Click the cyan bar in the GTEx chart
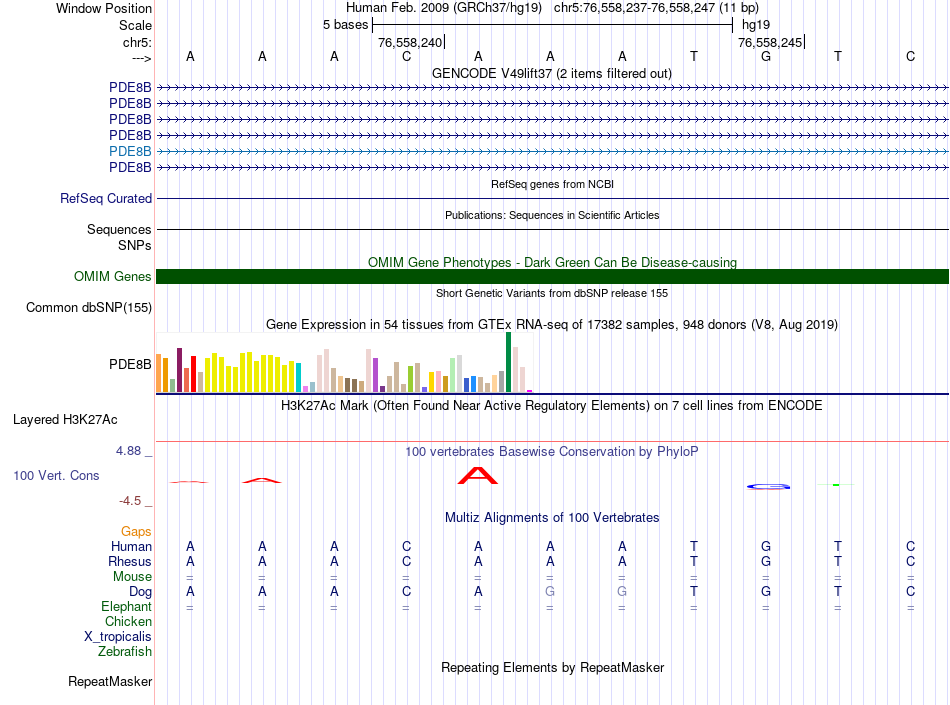This screenshot has height=705, width=950. 298,377
